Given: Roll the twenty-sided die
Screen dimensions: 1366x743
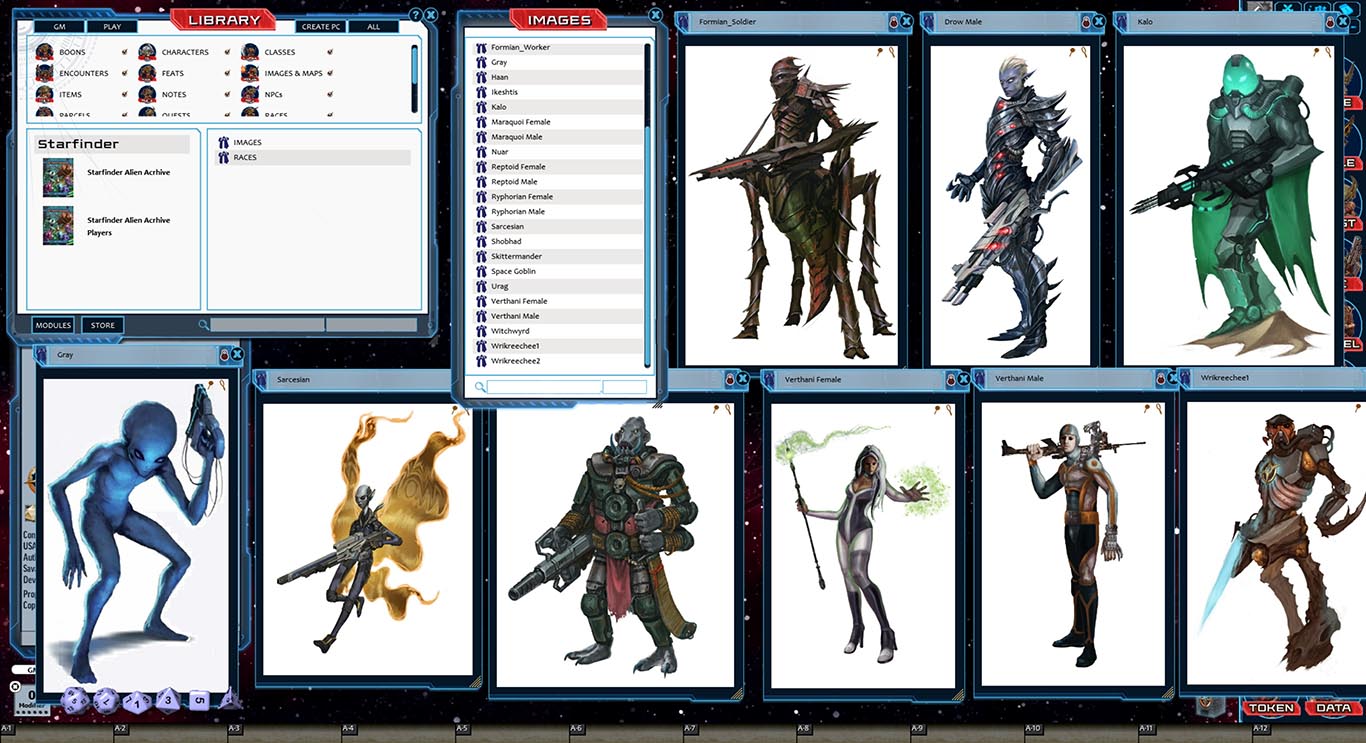Looking at the screenshot, I should (x=74, y=700).
